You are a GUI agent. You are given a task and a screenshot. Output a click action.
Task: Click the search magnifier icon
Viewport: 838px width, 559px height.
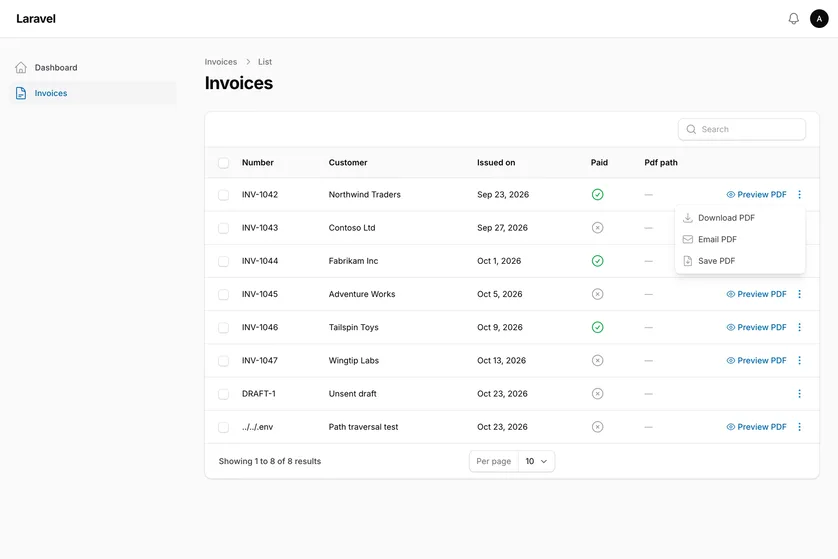tap(691, 129)
